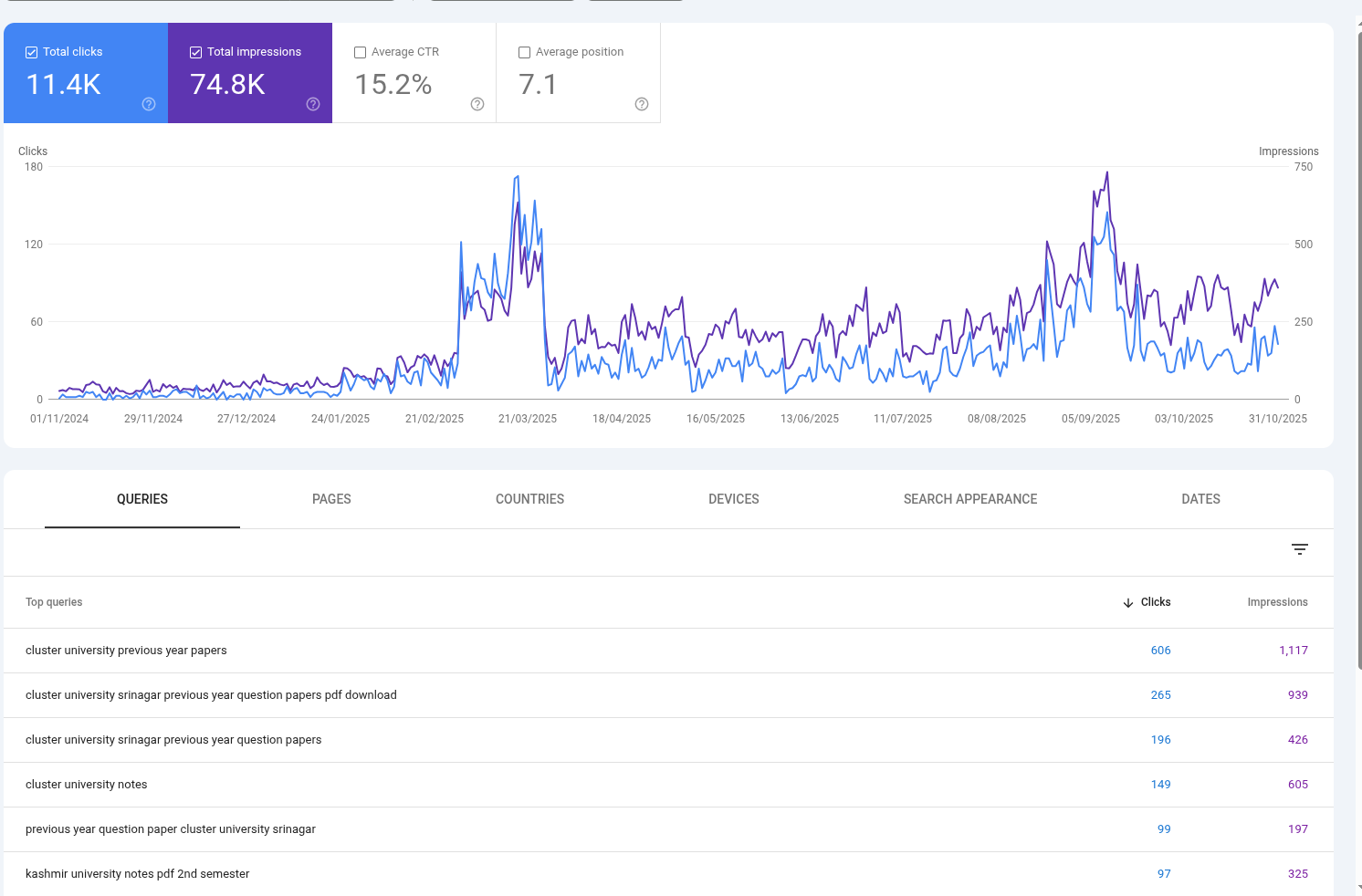Sort the table by Impressions column

click(x=1277, y=602)
